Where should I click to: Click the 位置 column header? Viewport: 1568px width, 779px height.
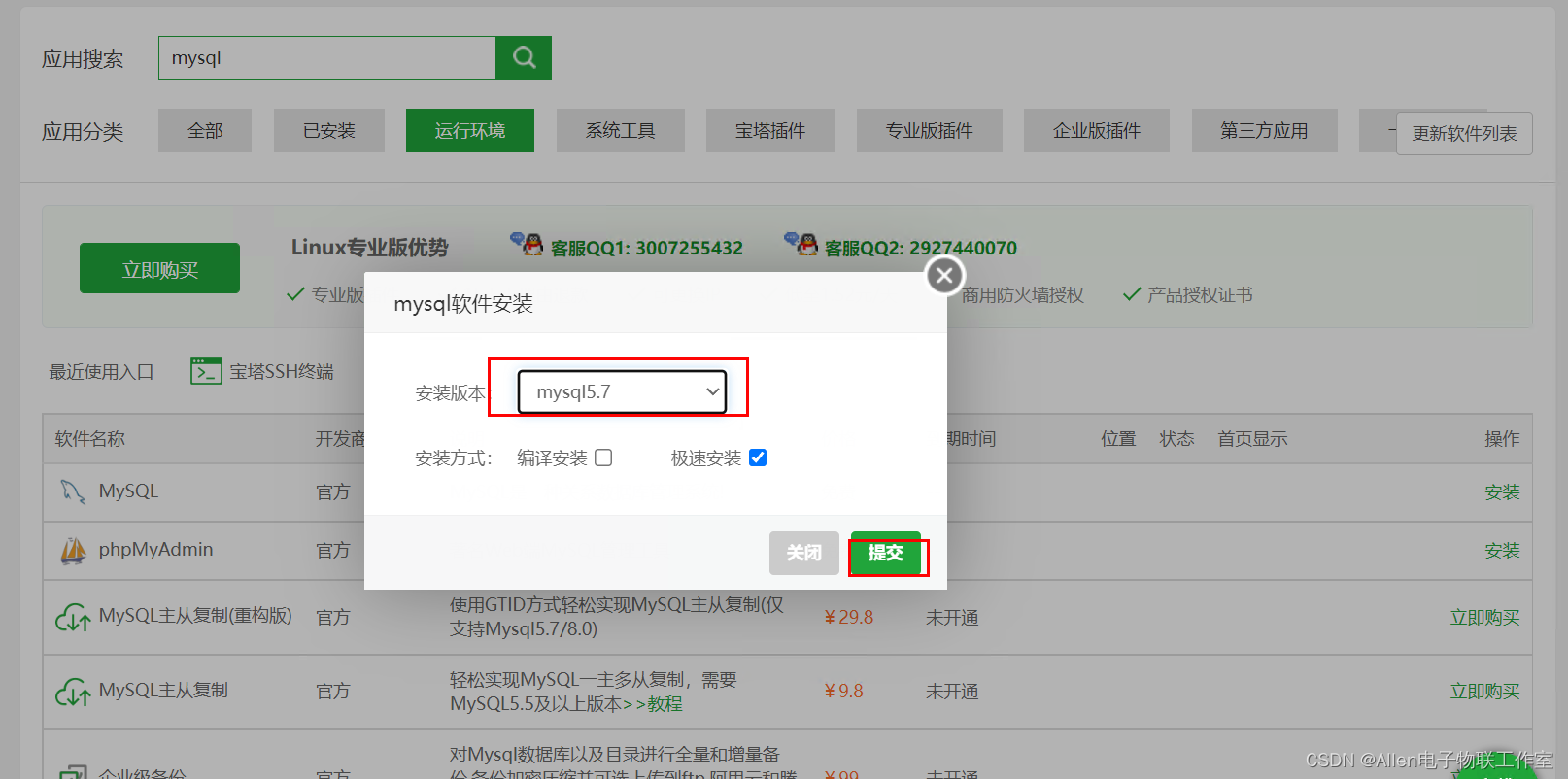pos(1118,438)
